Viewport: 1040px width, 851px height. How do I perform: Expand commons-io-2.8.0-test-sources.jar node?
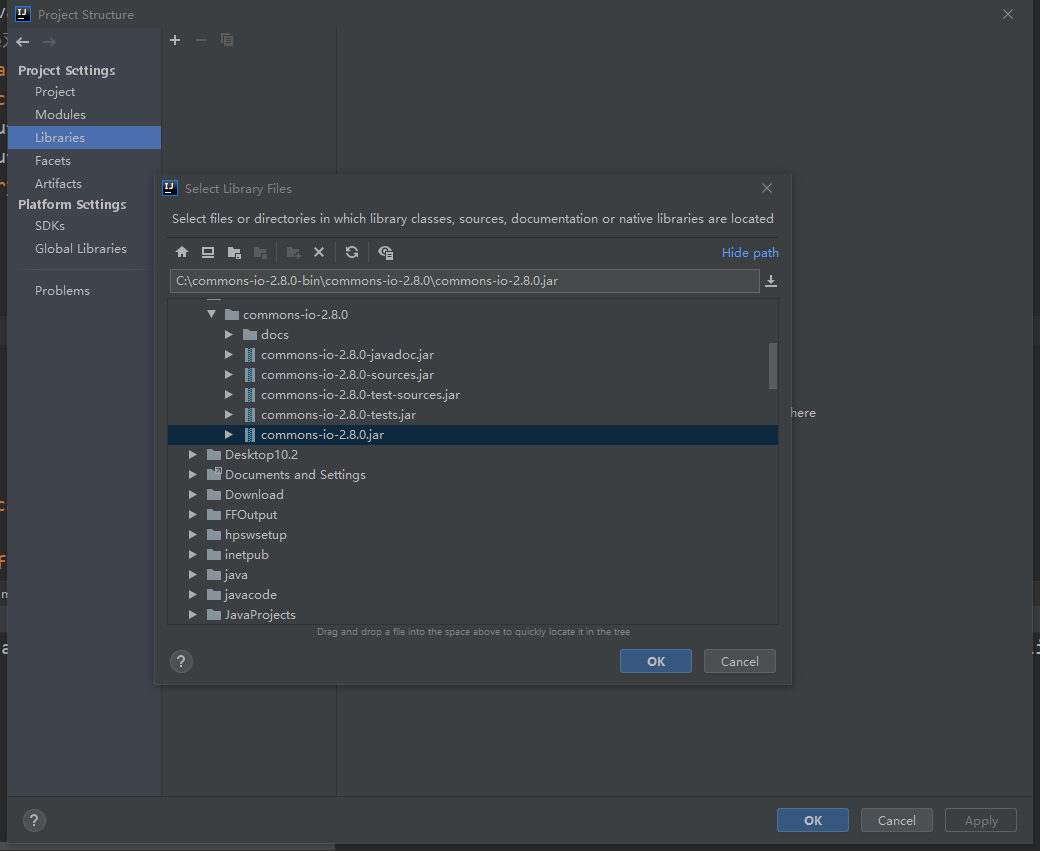pyautogui.click(x=229, y=395)
